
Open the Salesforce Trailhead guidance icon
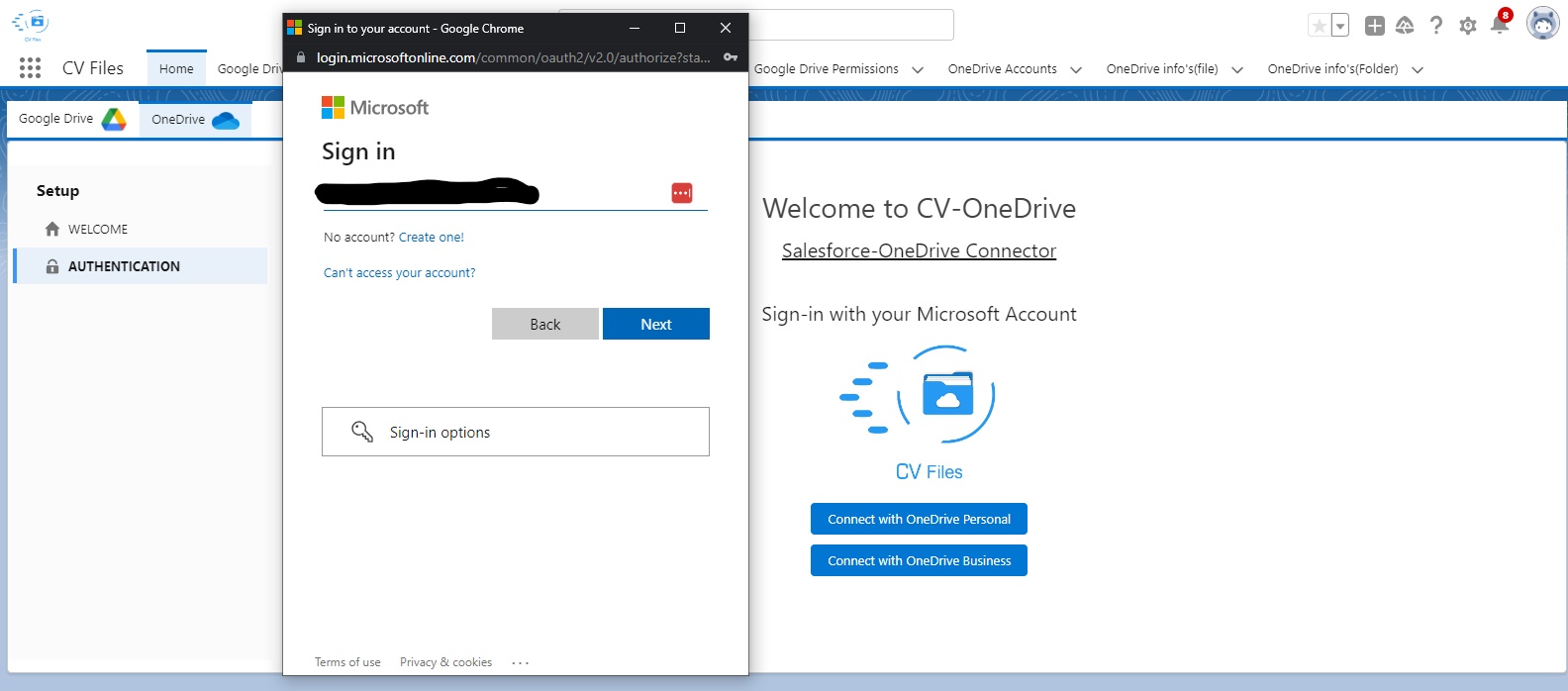[x=1405, y=26]
